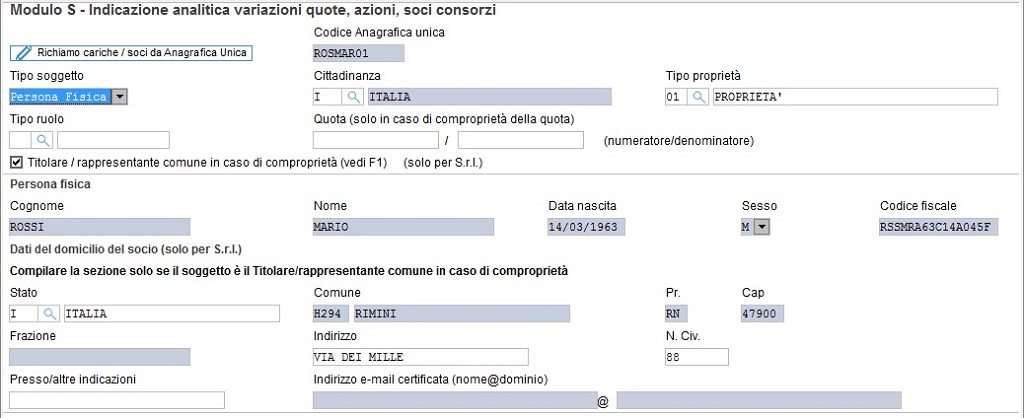Screen dimensions: 1024x418
Task: Focus the Quota denominatore field
Action: point(520,140)
